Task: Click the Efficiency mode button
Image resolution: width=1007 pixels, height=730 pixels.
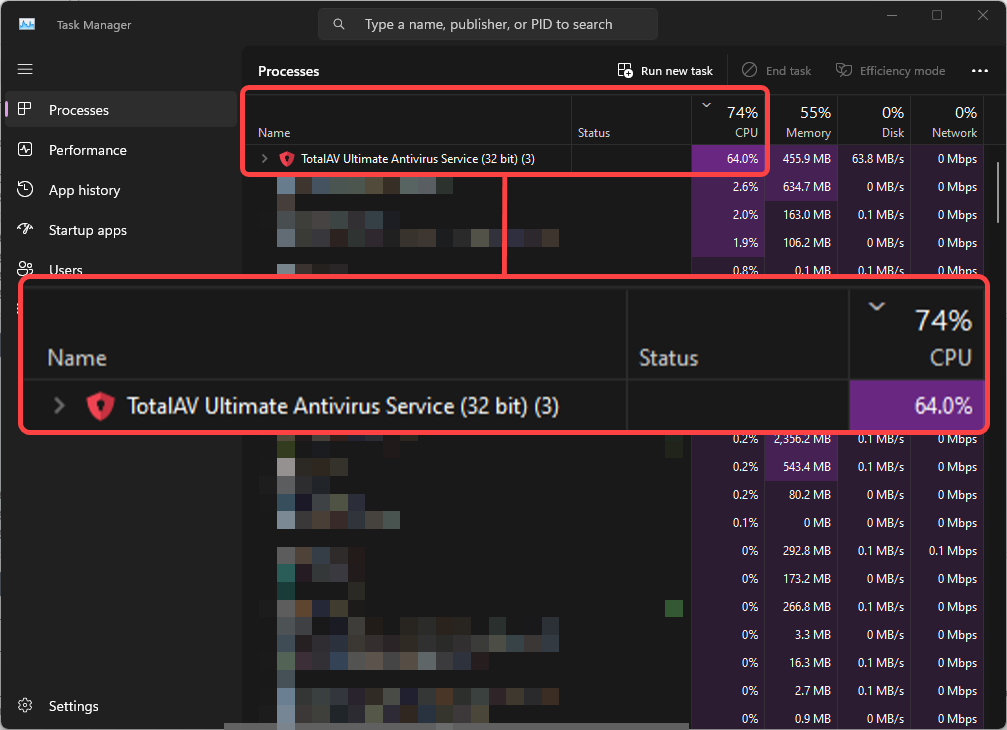Action: pos(890,71)
